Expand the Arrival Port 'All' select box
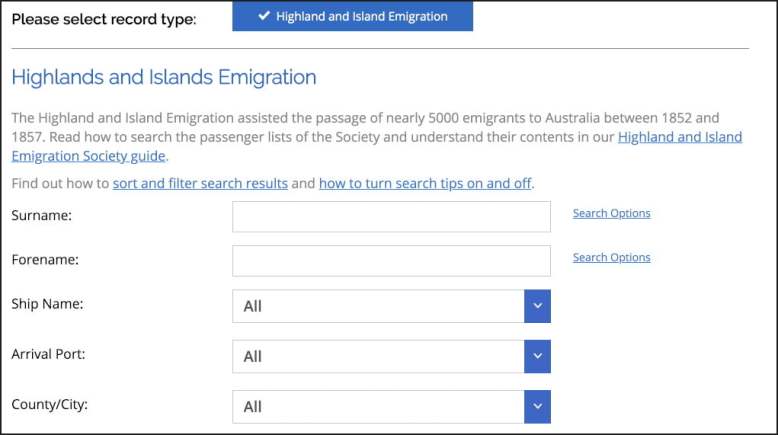 378,356
